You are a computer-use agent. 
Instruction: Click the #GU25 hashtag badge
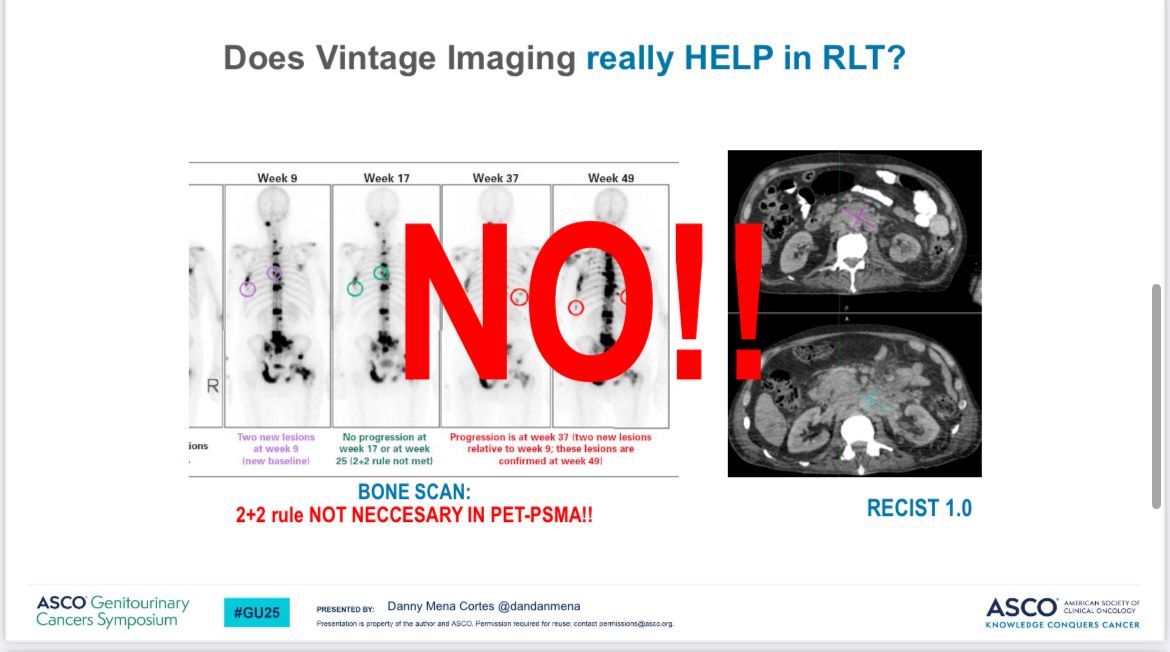[257, 612]
